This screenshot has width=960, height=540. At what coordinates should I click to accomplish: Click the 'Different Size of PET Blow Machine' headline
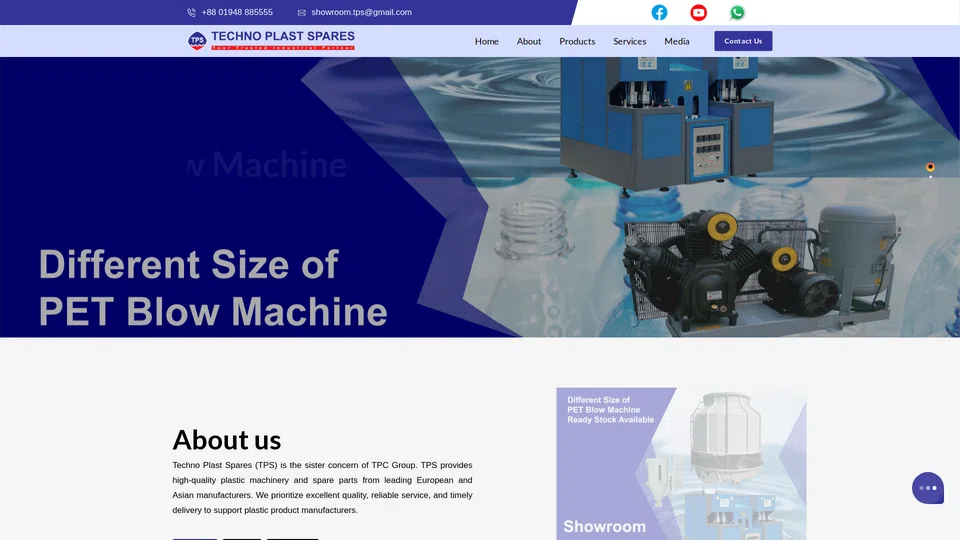coord(213,288)
